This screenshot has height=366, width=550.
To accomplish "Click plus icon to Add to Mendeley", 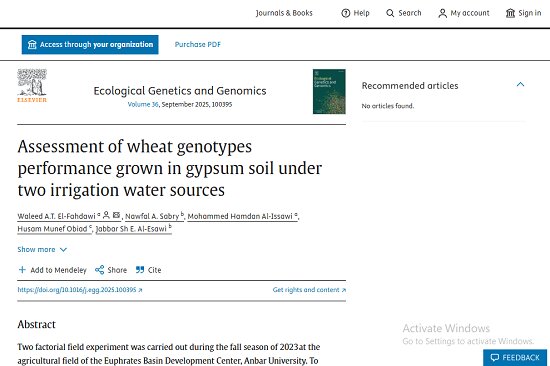I will click(x=22, y=269).
